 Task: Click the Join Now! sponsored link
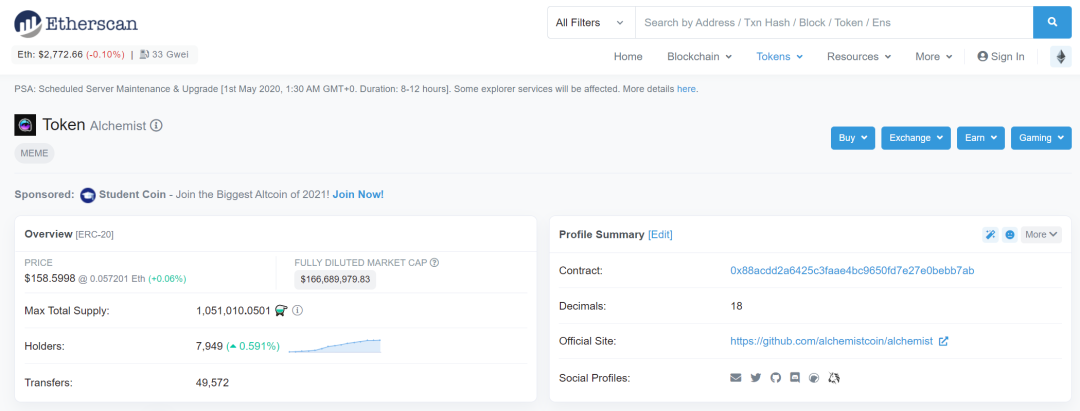click(x=358, y=194)
